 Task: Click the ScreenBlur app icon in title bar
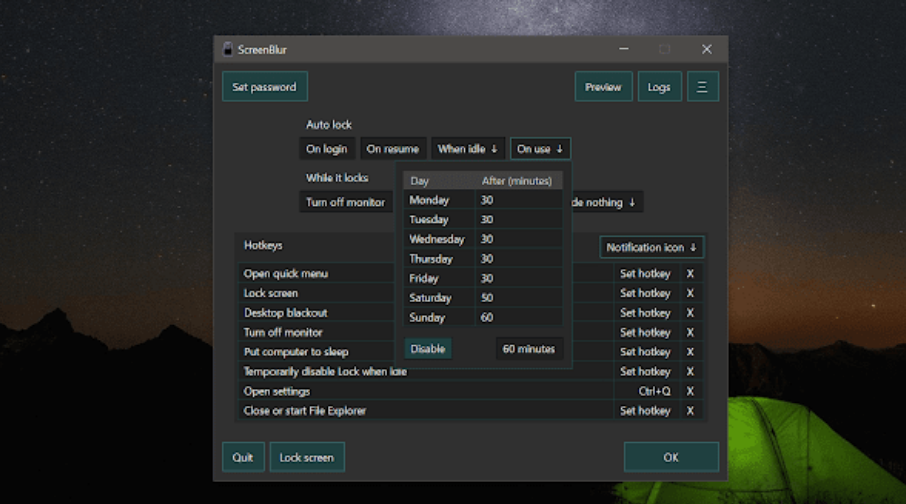tap(228, 49)
